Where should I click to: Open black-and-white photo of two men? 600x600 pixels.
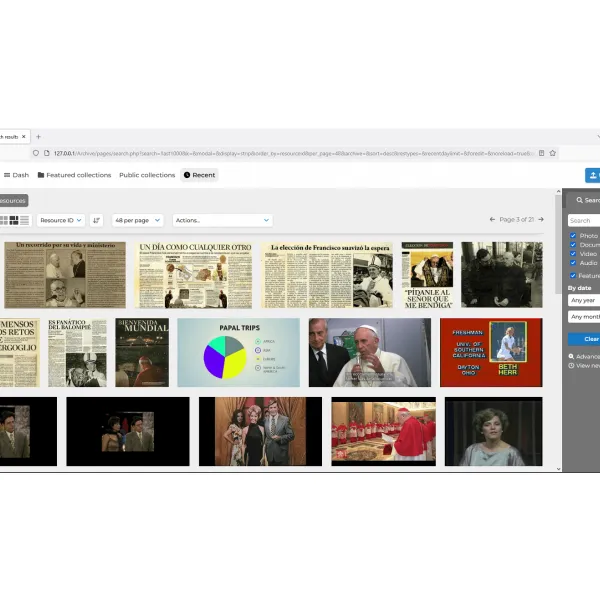[502, 275]
